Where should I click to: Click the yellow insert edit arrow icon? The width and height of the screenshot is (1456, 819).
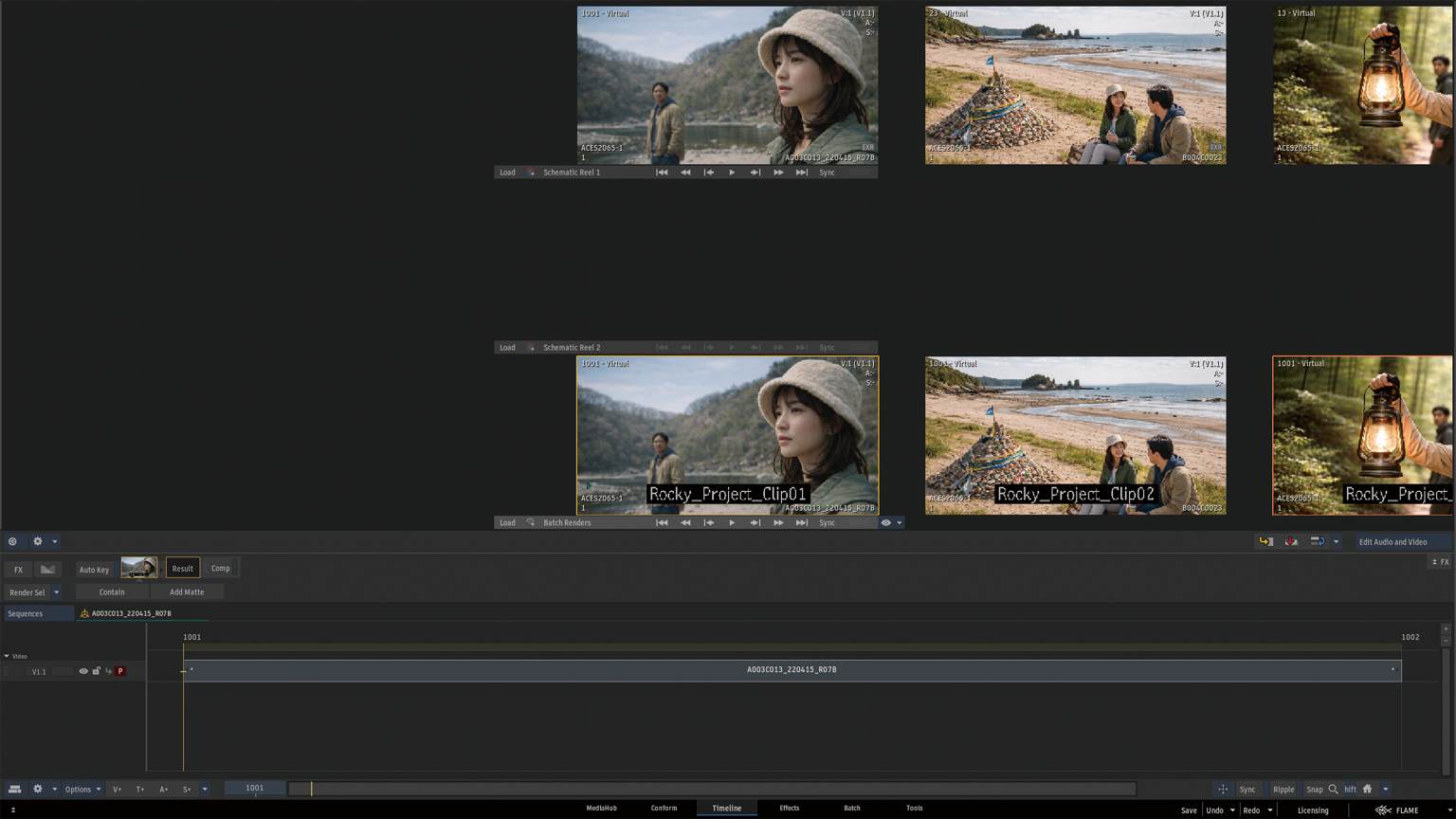tap(1265, 541)
